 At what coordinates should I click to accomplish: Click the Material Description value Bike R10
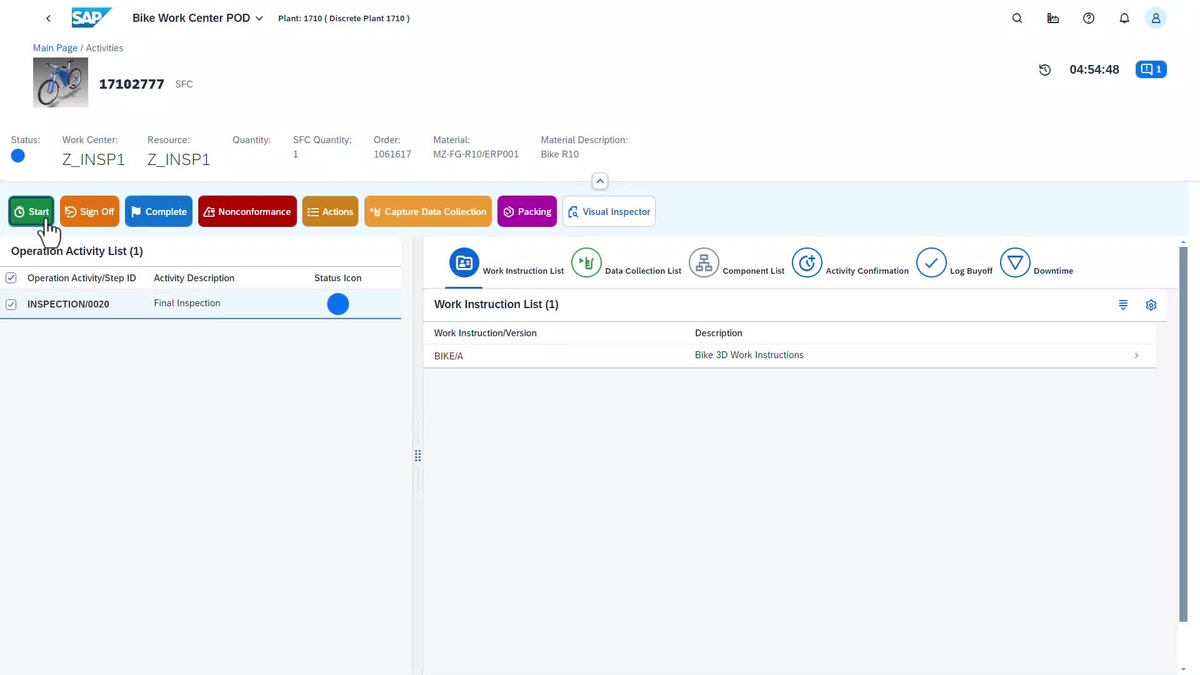point(560,155)
